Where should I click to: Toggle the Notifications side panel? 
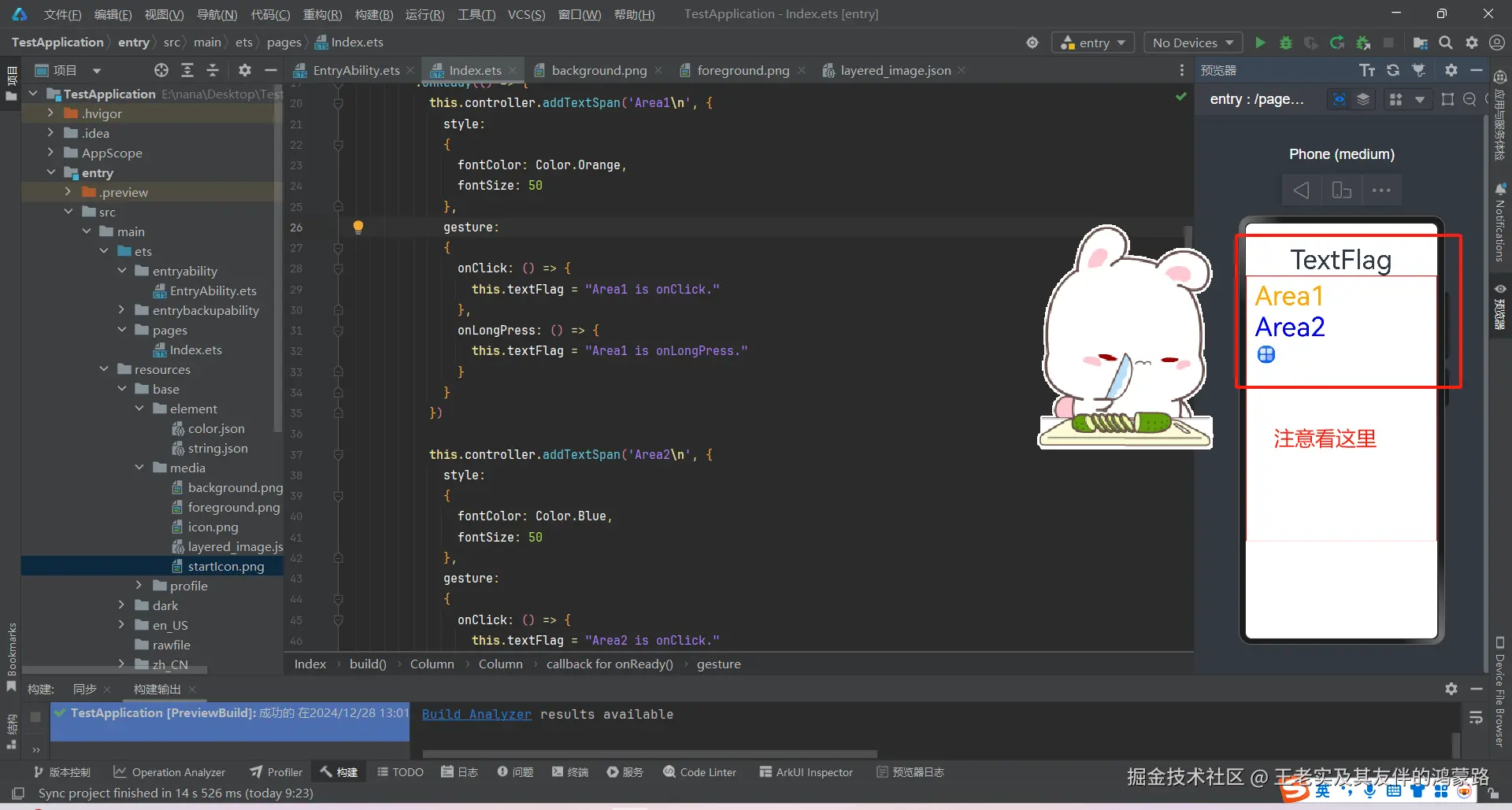click(1500, 223)
